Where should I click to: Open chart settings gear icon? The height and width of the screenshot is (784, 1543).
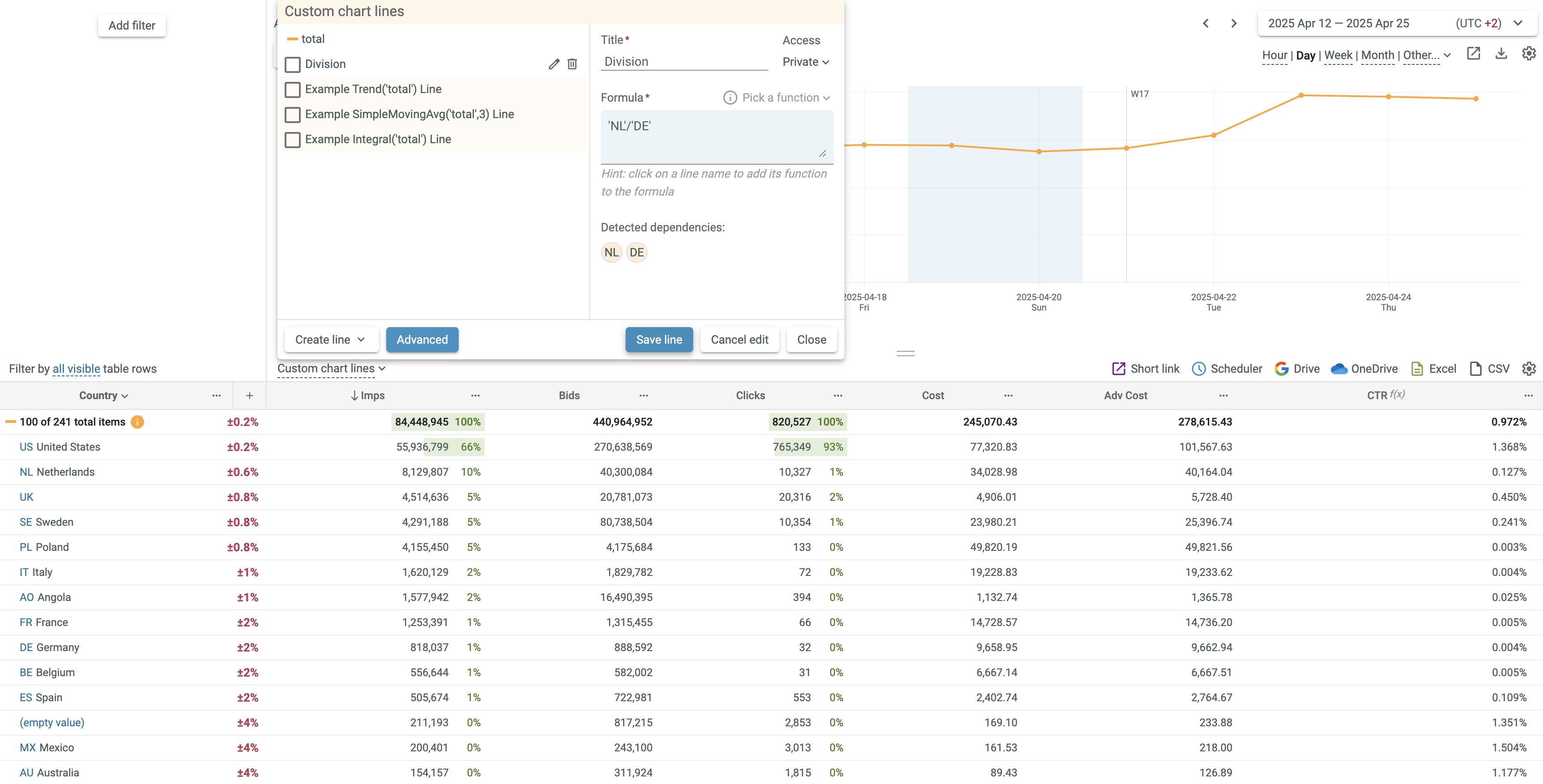pos(1529,54)
